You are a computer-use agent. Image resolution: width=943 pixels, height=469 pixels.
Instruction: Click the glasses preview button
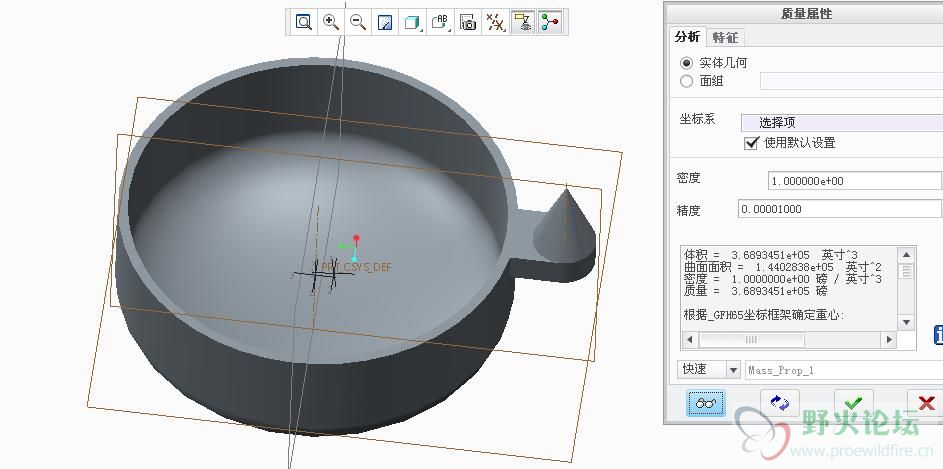706,403
